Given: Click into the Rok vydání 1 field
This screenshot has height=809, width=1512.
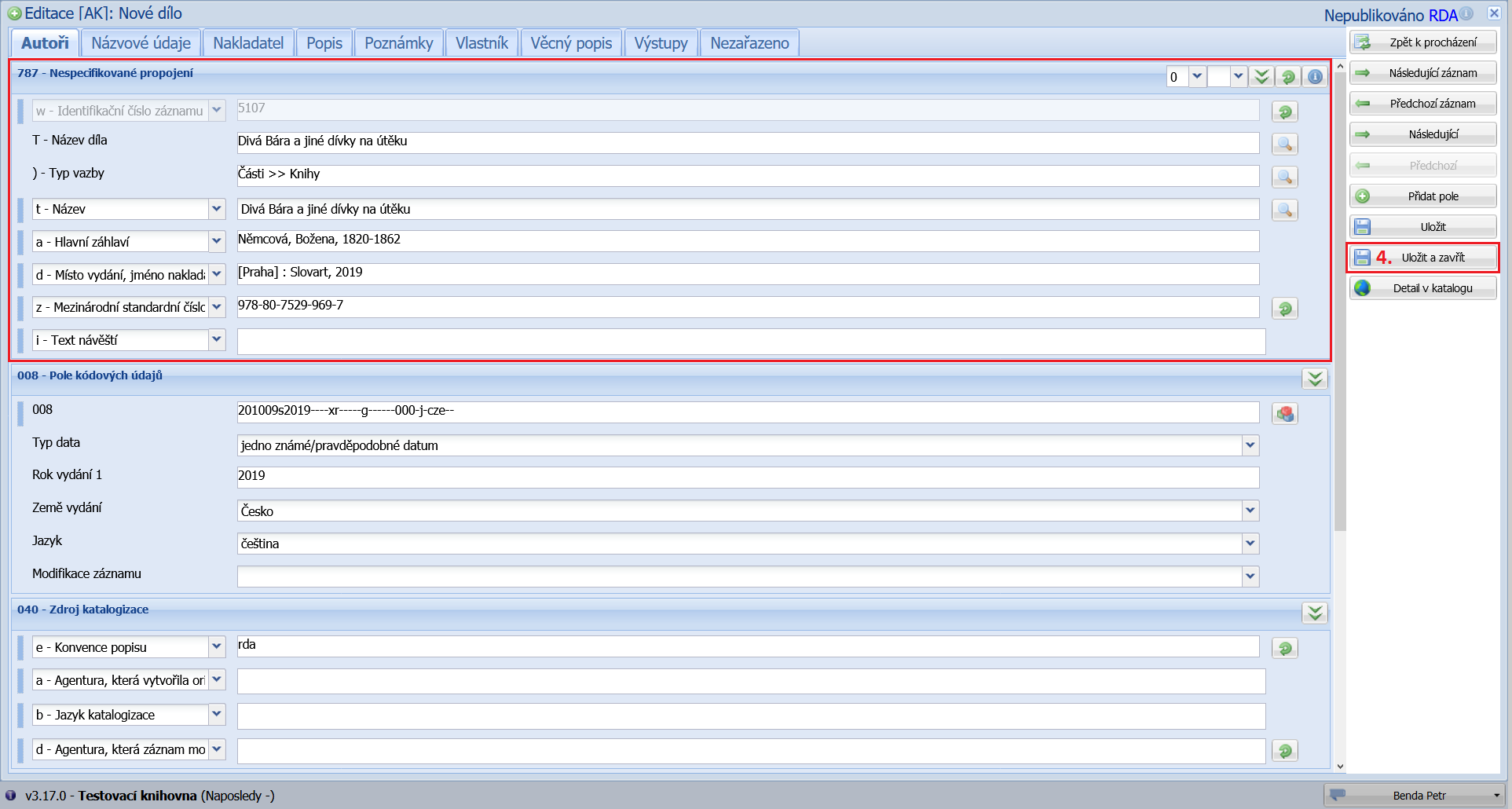Looking at the screenshot, I should point(747,477).
